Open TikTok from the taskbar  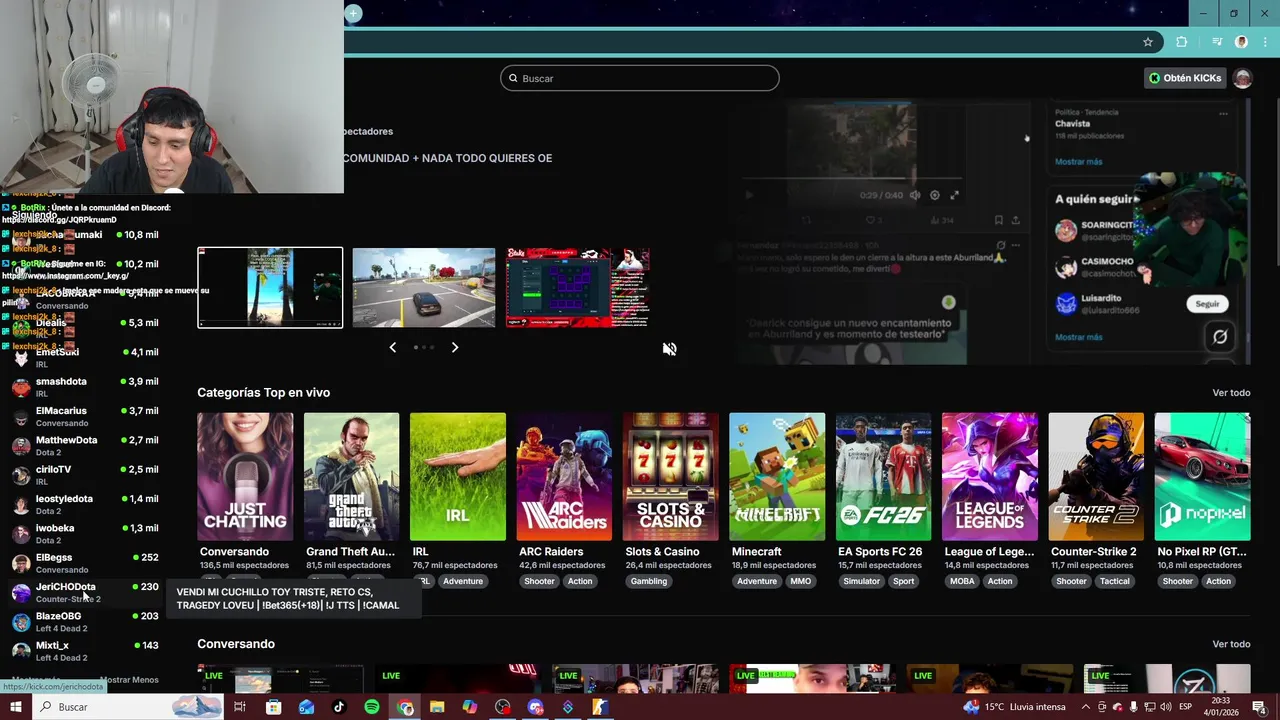coord(339,707)
